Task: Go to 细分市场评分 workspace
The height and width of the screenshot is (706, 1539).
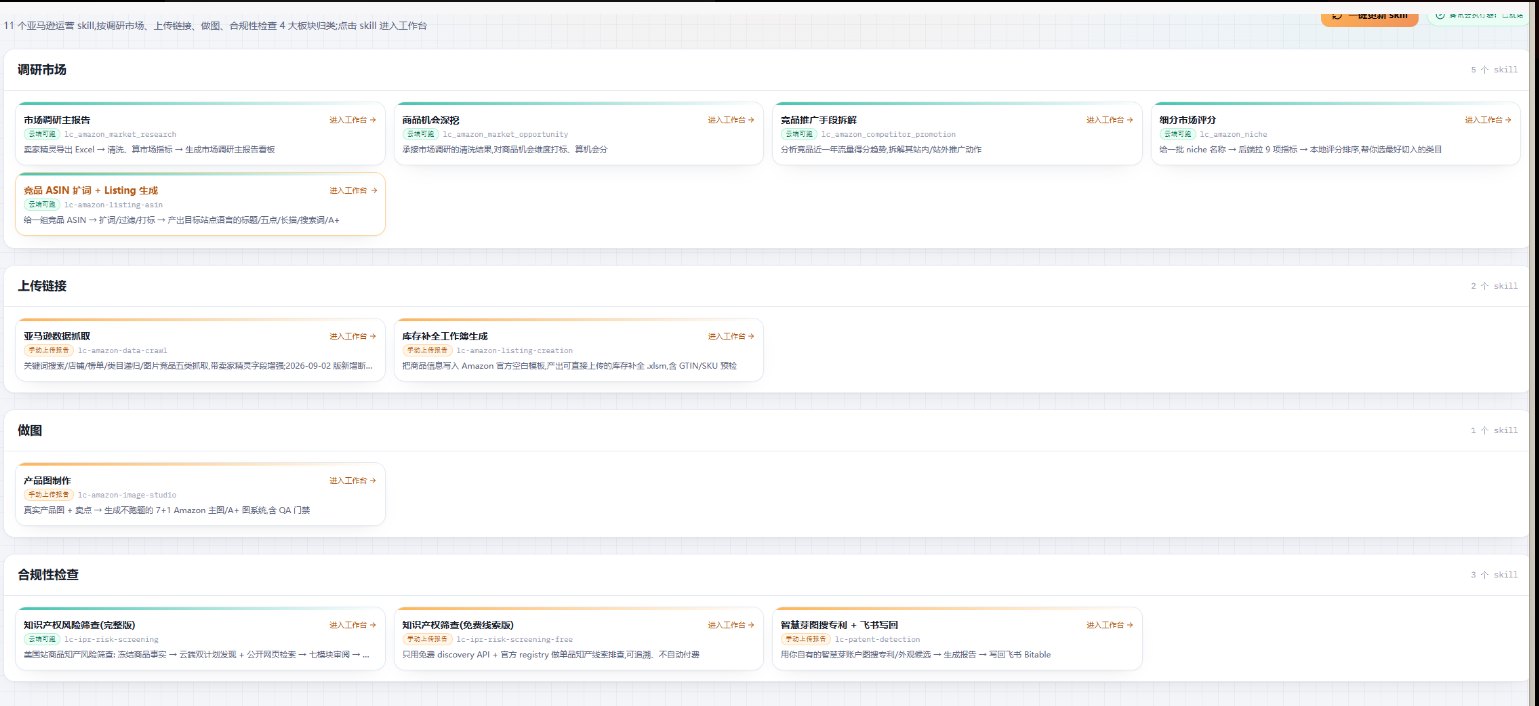Action: tap(1488, 120)
